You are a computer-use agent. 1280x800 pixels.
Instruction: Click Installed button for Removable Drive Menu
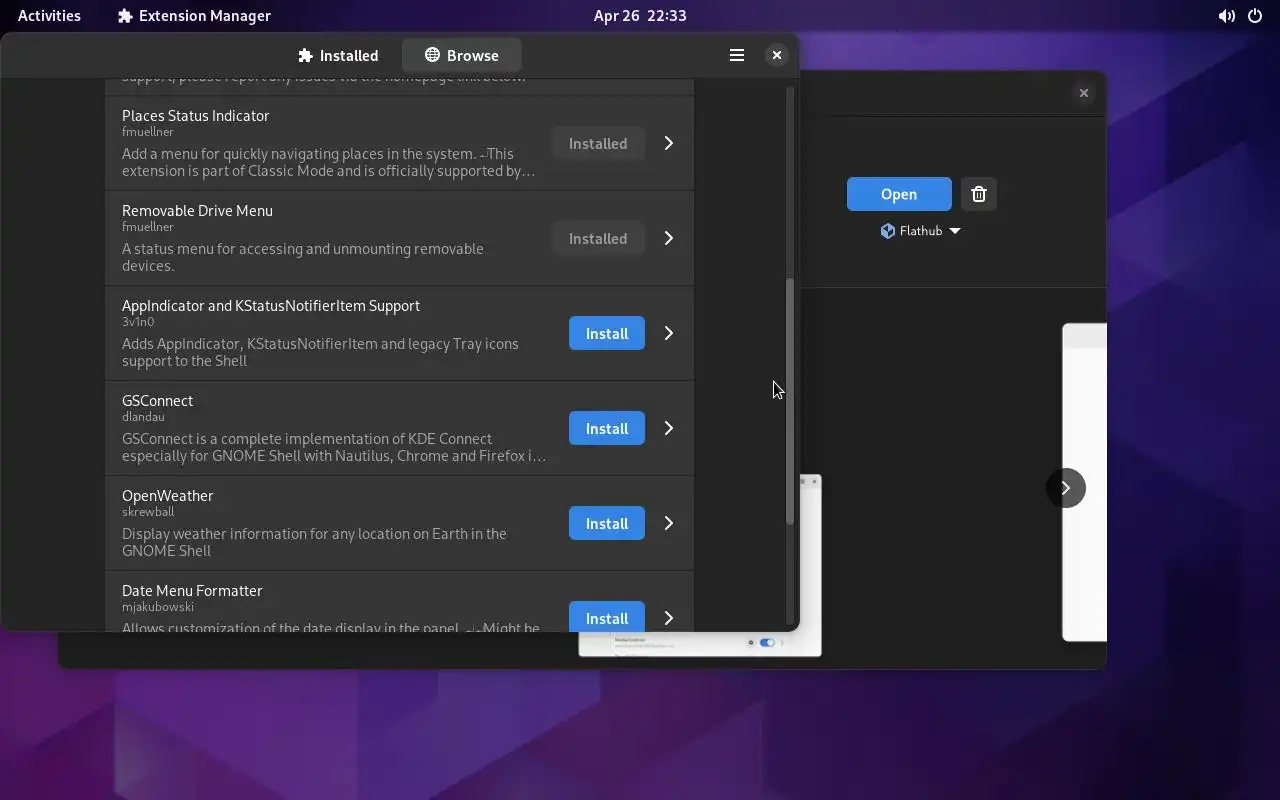coord(598,239)
